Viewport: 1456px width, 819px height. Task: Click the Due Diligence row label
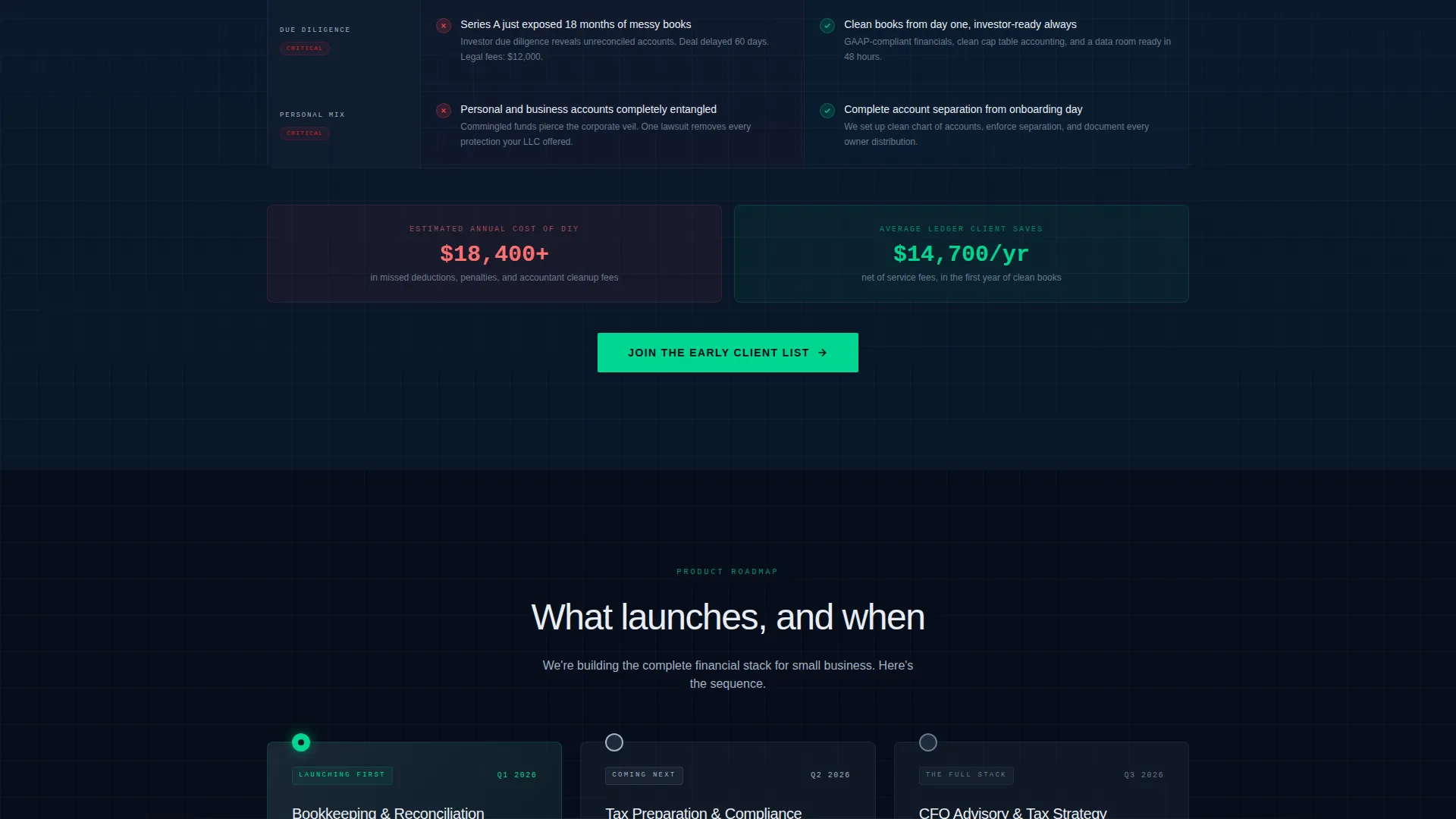click(315, 30)
